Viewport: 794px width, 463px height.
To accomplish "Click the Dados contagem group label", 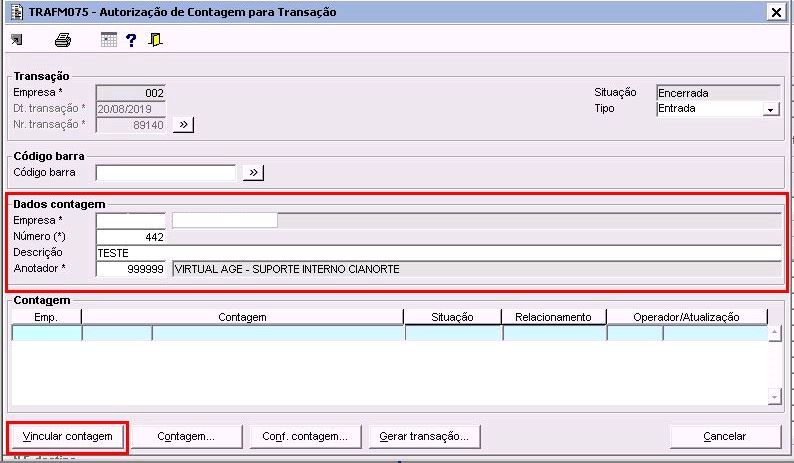I will (x=59, y=205).
